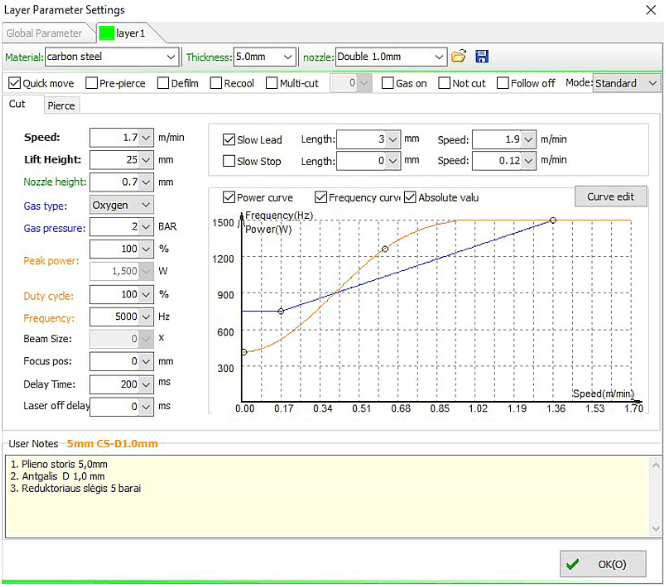Expand Nozzle height dropdown arrow

(146, 182)
